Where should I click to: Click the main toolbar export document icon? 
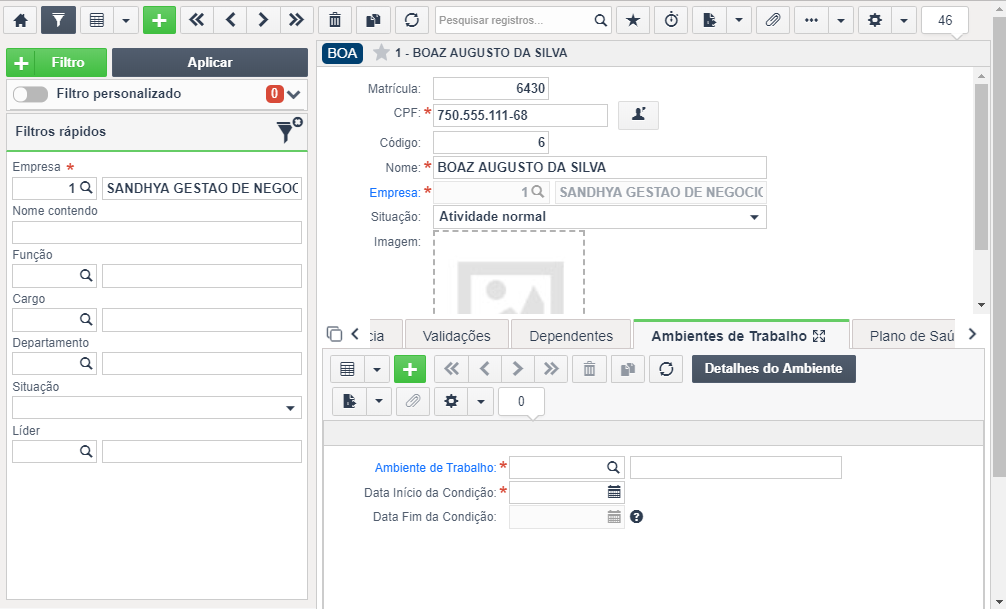tap(710, 20)
